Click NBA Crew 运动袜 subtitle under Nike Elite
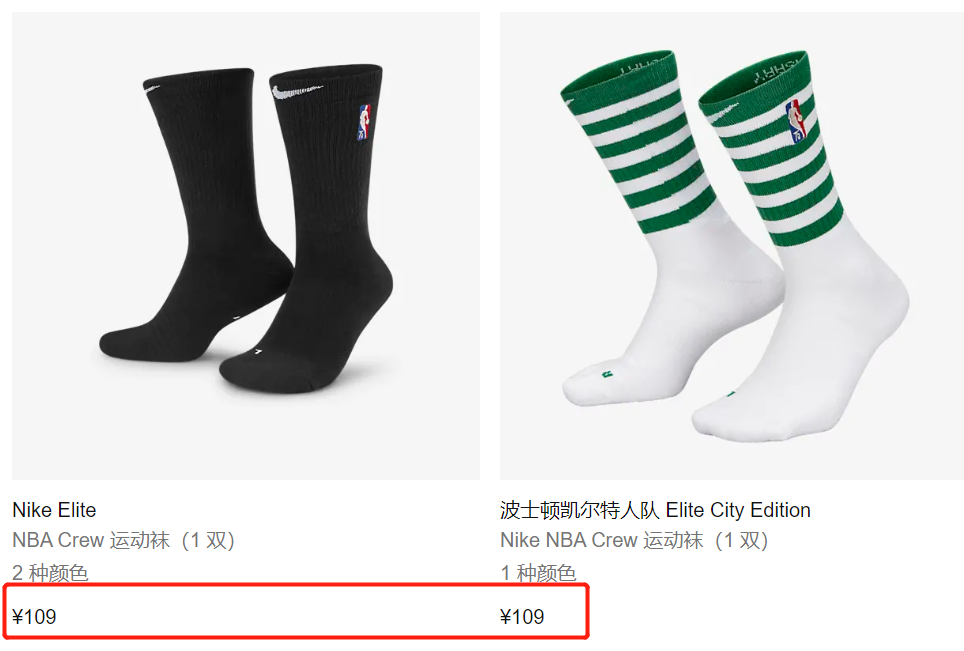 pos(124,540)
